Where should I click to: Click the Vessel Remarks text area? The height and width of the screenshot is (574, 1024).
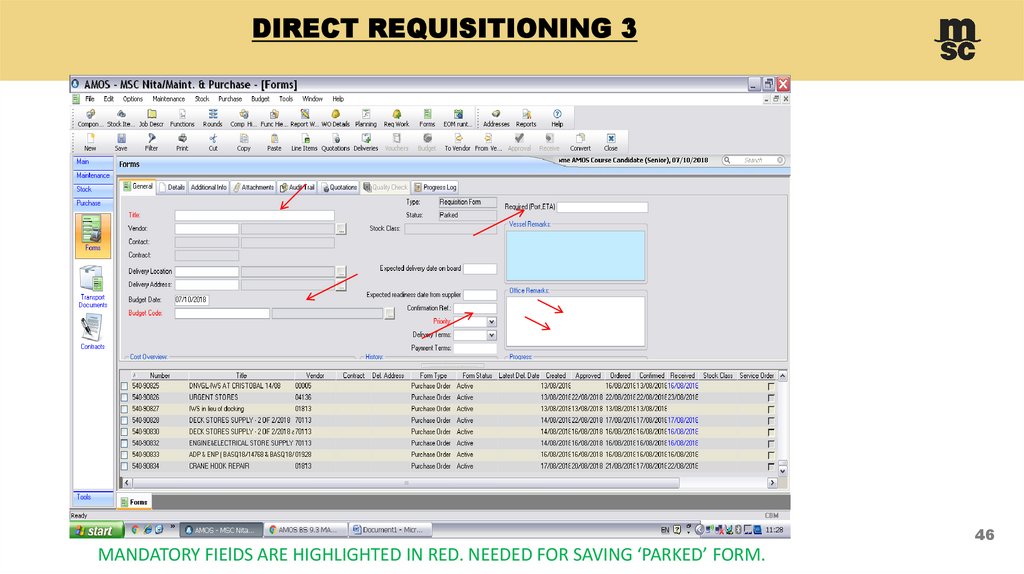point(576,256)
